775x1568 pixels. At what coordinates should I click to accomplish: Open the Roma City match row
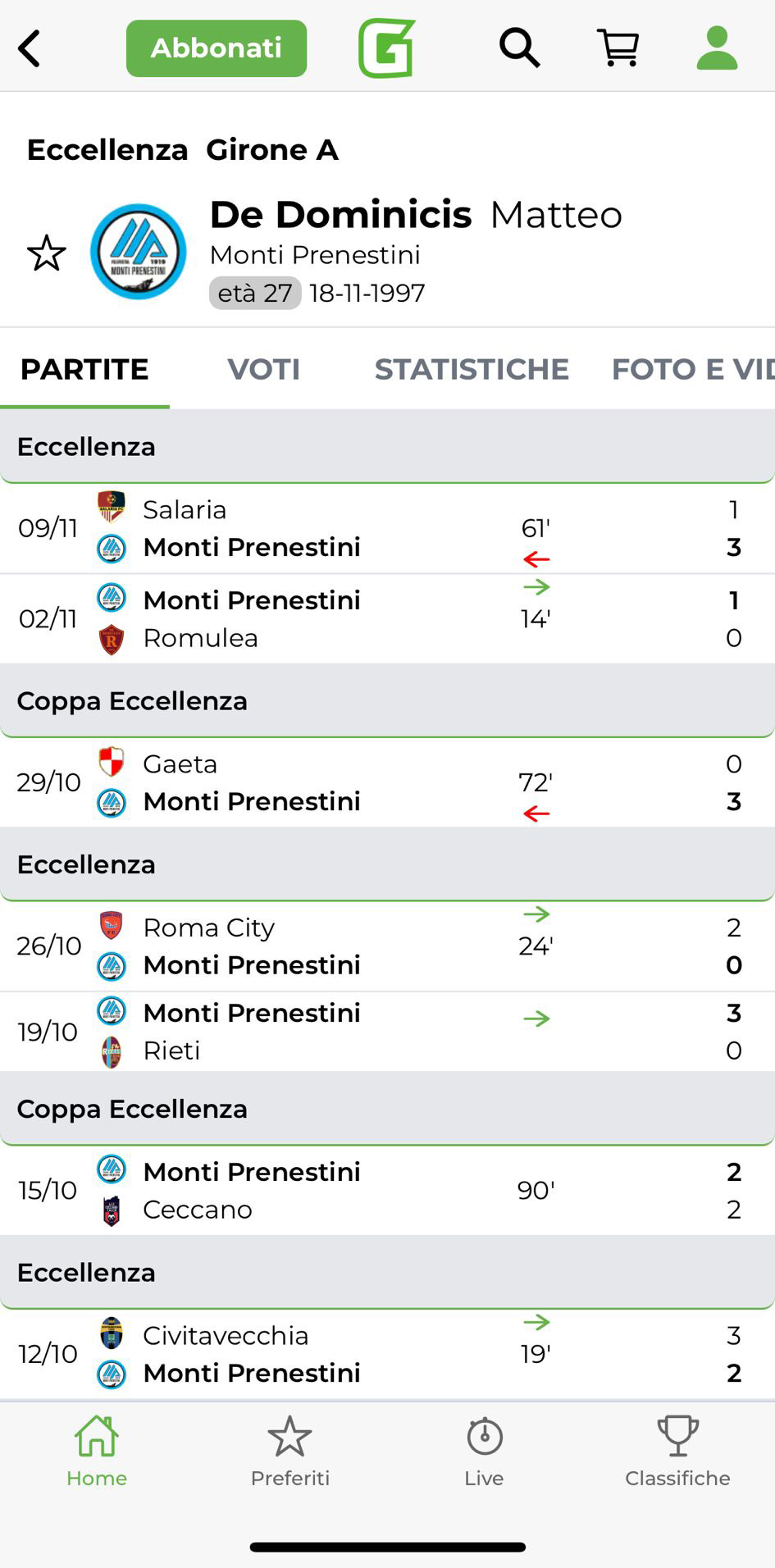click(x=387, y=946)
